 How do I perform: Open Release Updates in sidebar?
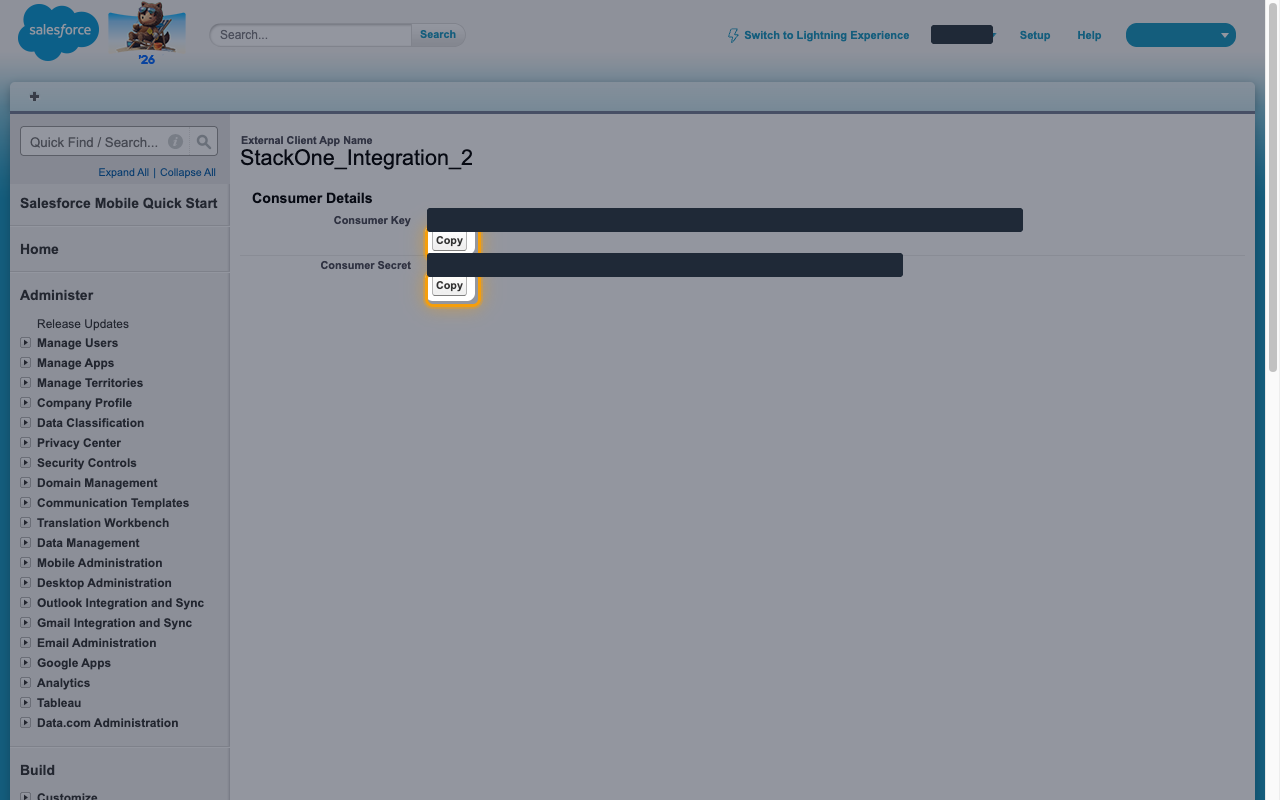(83, 324)
